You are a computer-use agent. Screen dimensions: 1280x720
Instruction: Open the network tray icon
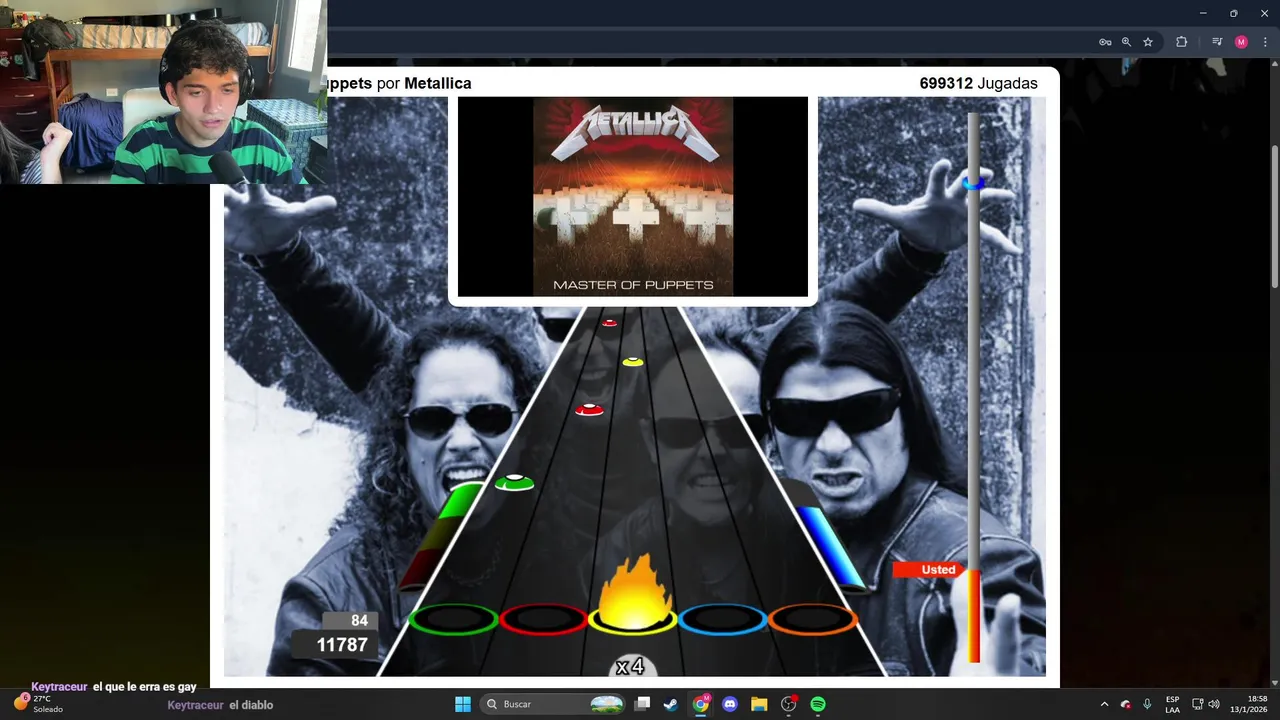[1198, 704]
